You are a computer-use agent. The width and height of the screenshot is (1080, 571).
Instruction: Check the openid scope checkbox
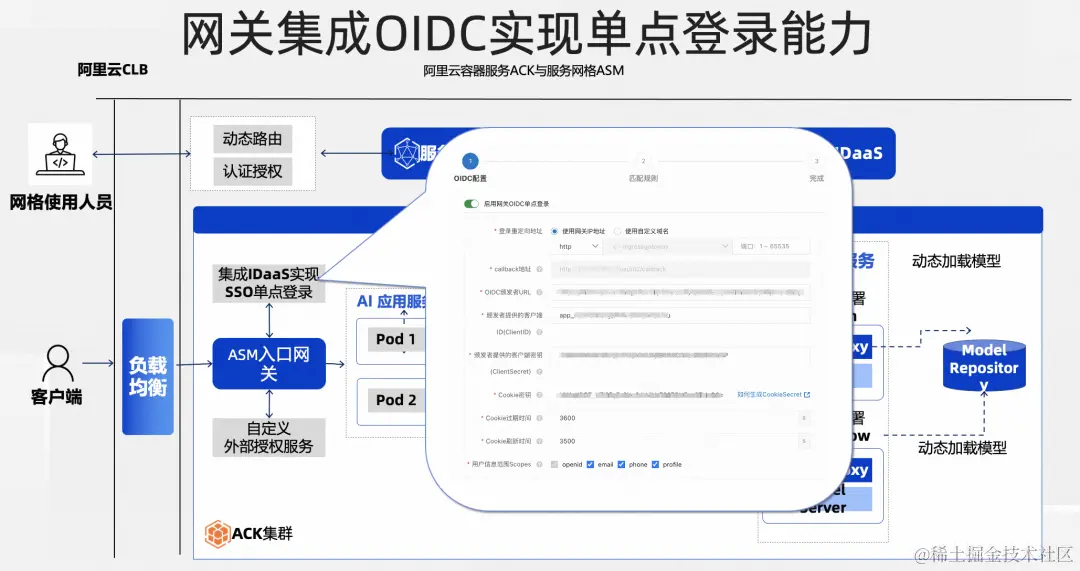(554, 464)
